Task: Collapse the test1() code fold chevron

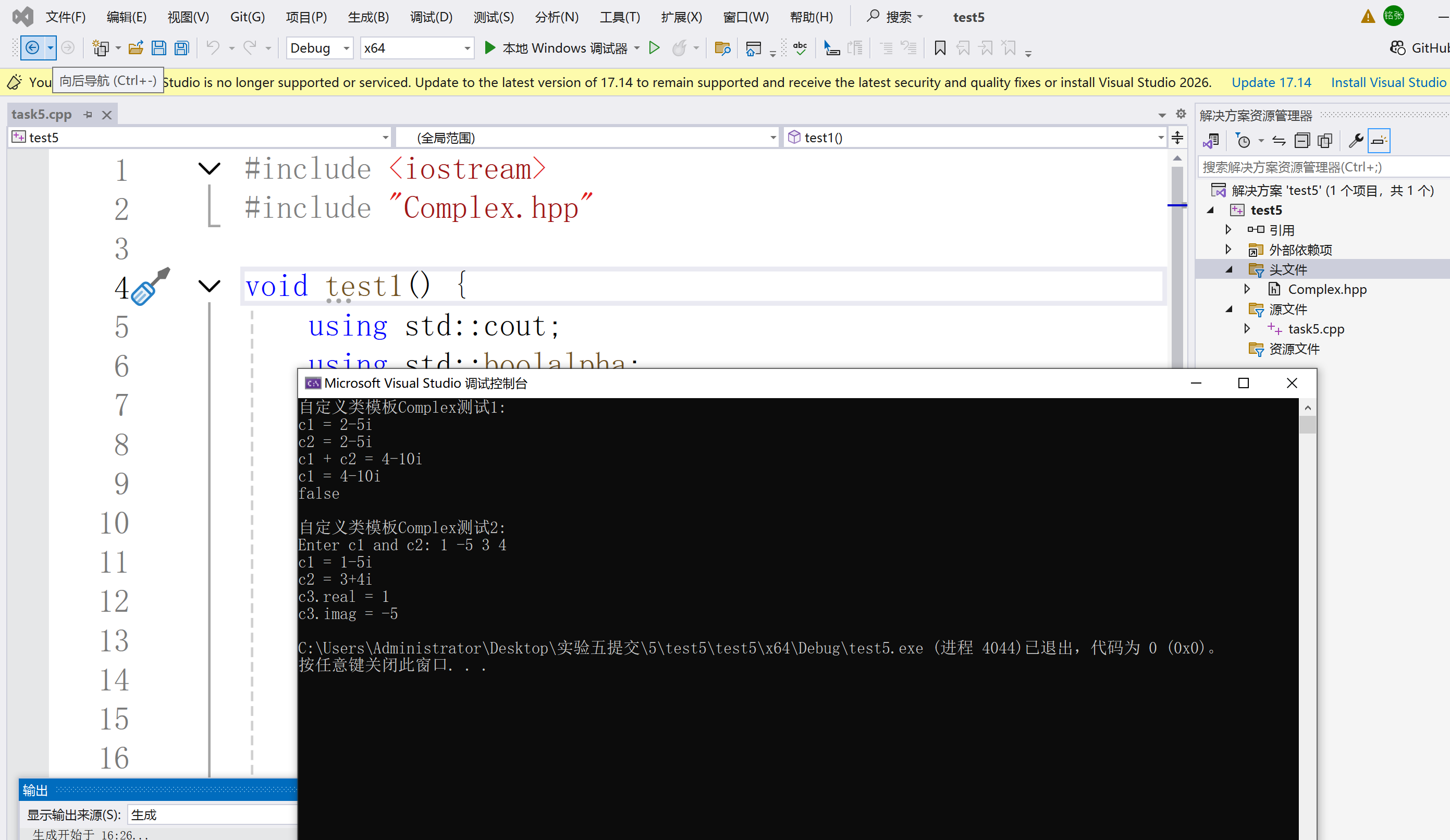Action: pos(209,286)
